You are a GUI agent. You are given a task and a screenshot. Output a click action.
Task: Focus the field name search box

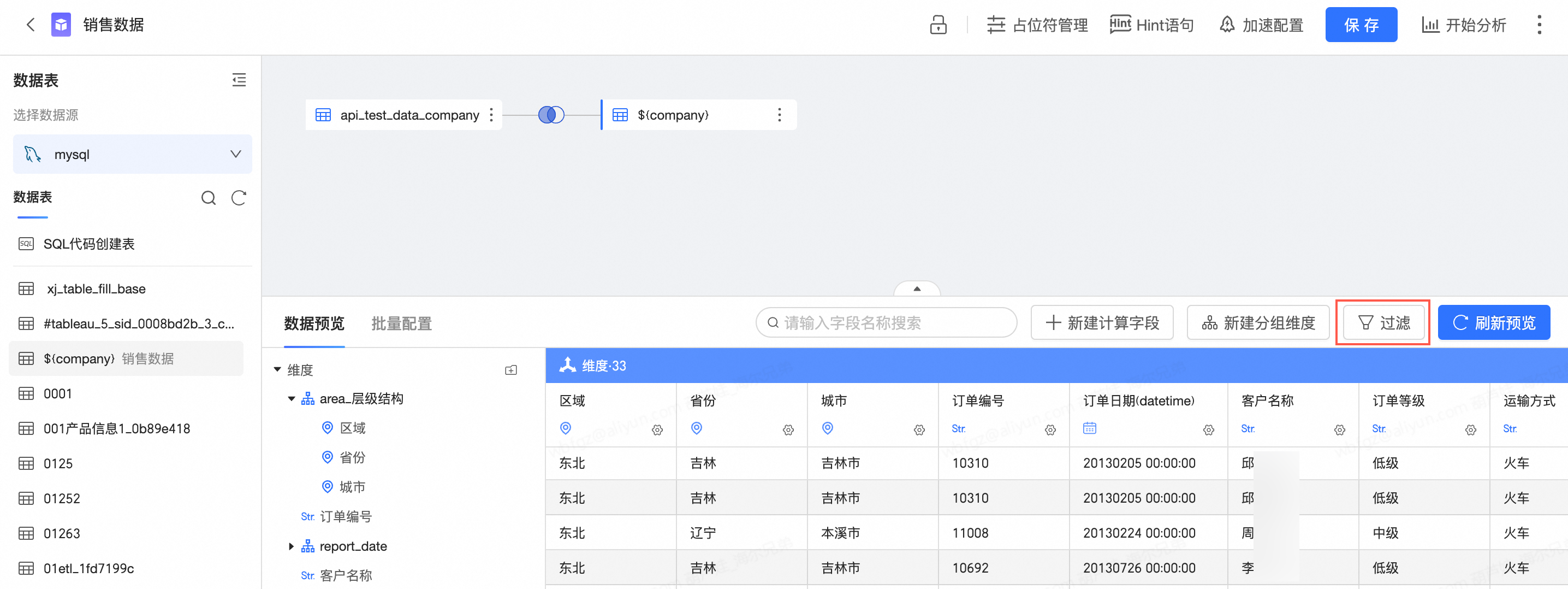click(886, 322)
